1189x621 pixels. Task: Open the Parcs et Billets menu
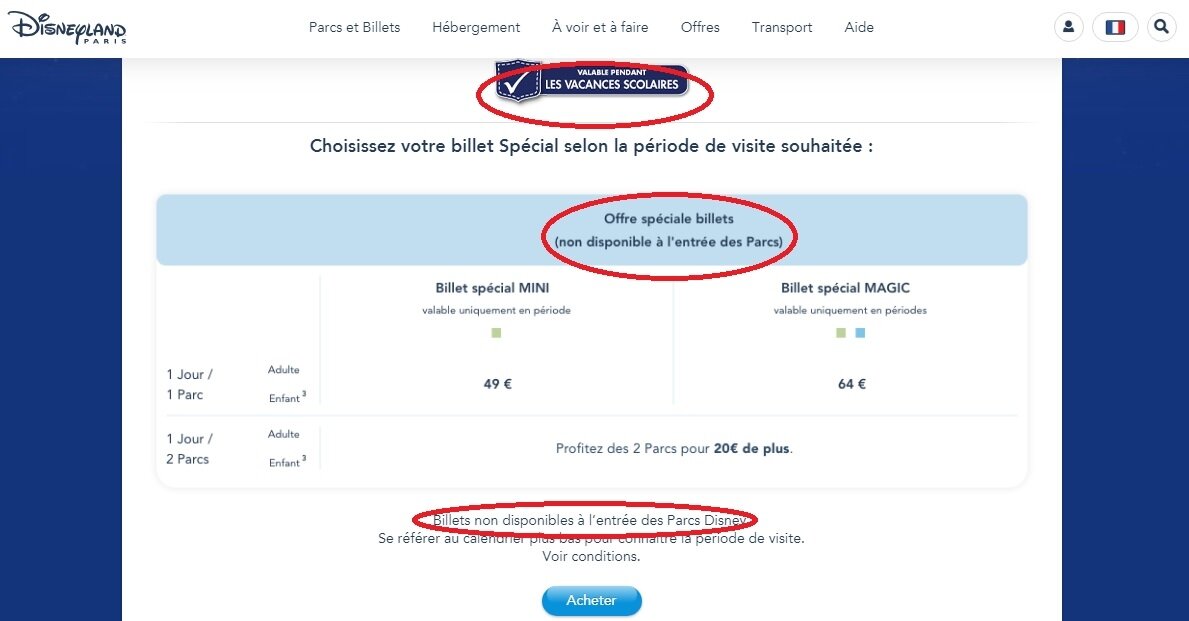point(354,27)
